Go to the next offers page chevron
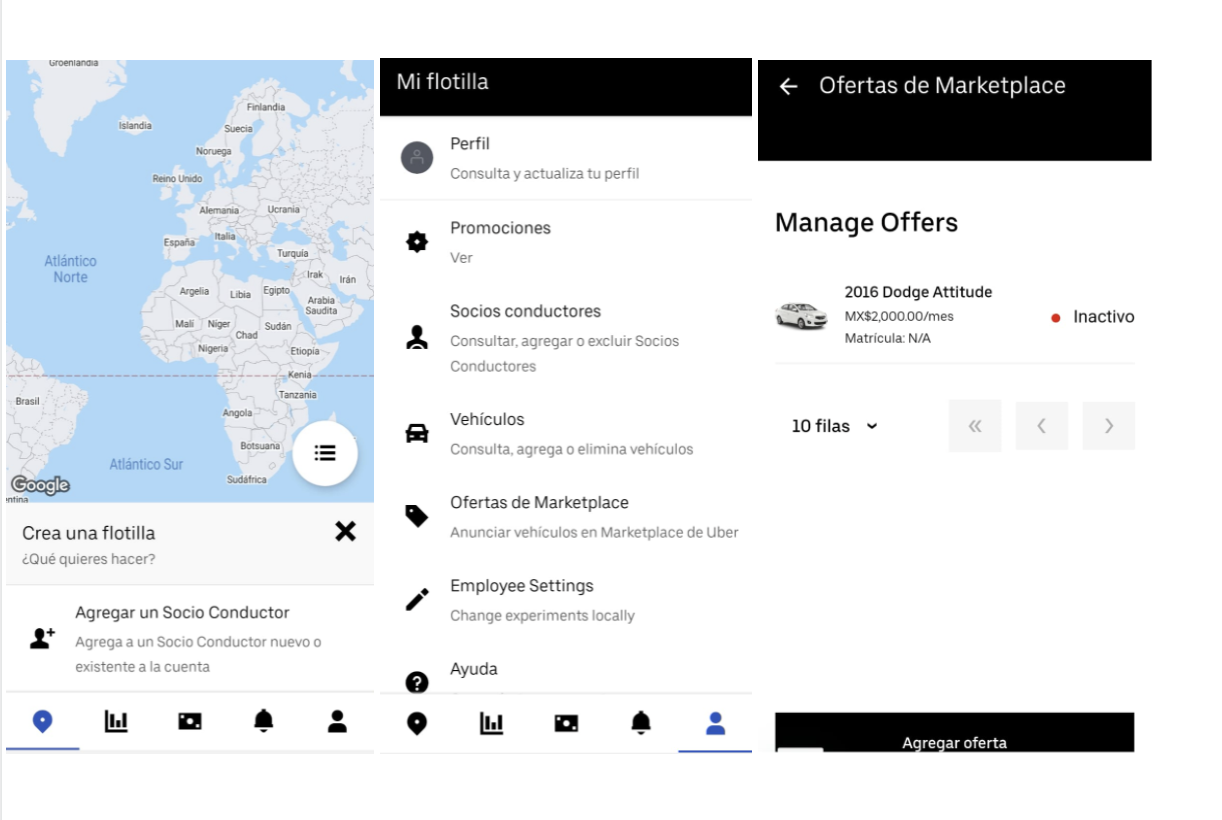1222x820 pixels. 1108,425
